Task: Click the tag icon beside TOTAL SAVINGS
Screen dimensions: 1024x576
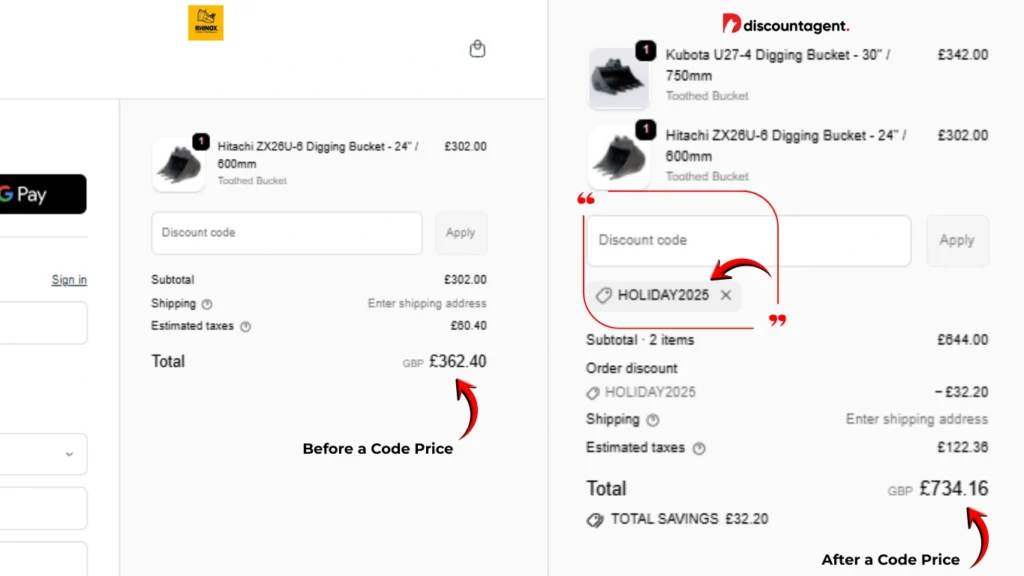Action: [595, 520]
